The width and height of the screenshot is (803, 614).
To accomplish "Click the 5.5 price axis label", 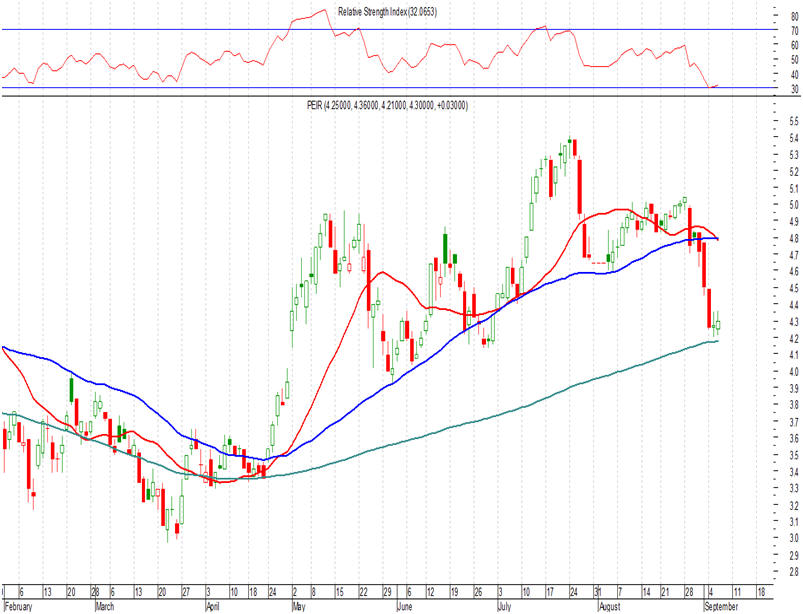I will click(794, 121).
